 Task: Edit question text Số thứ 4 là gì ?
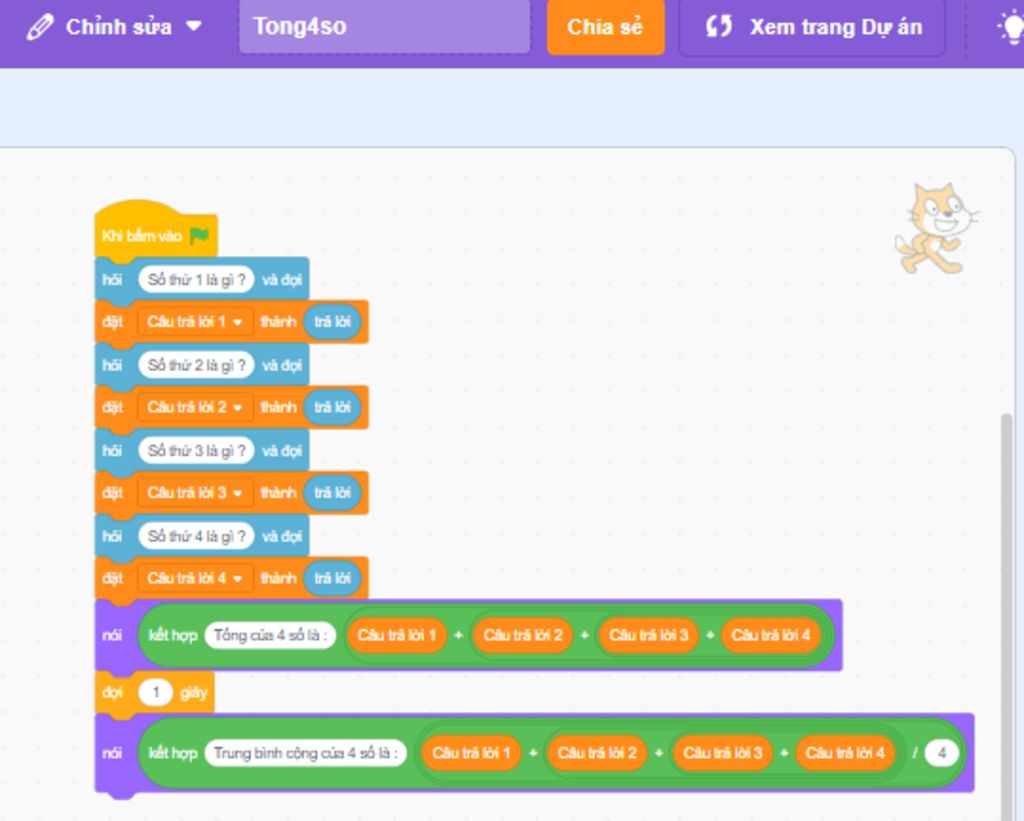click(x=196, y=536)
